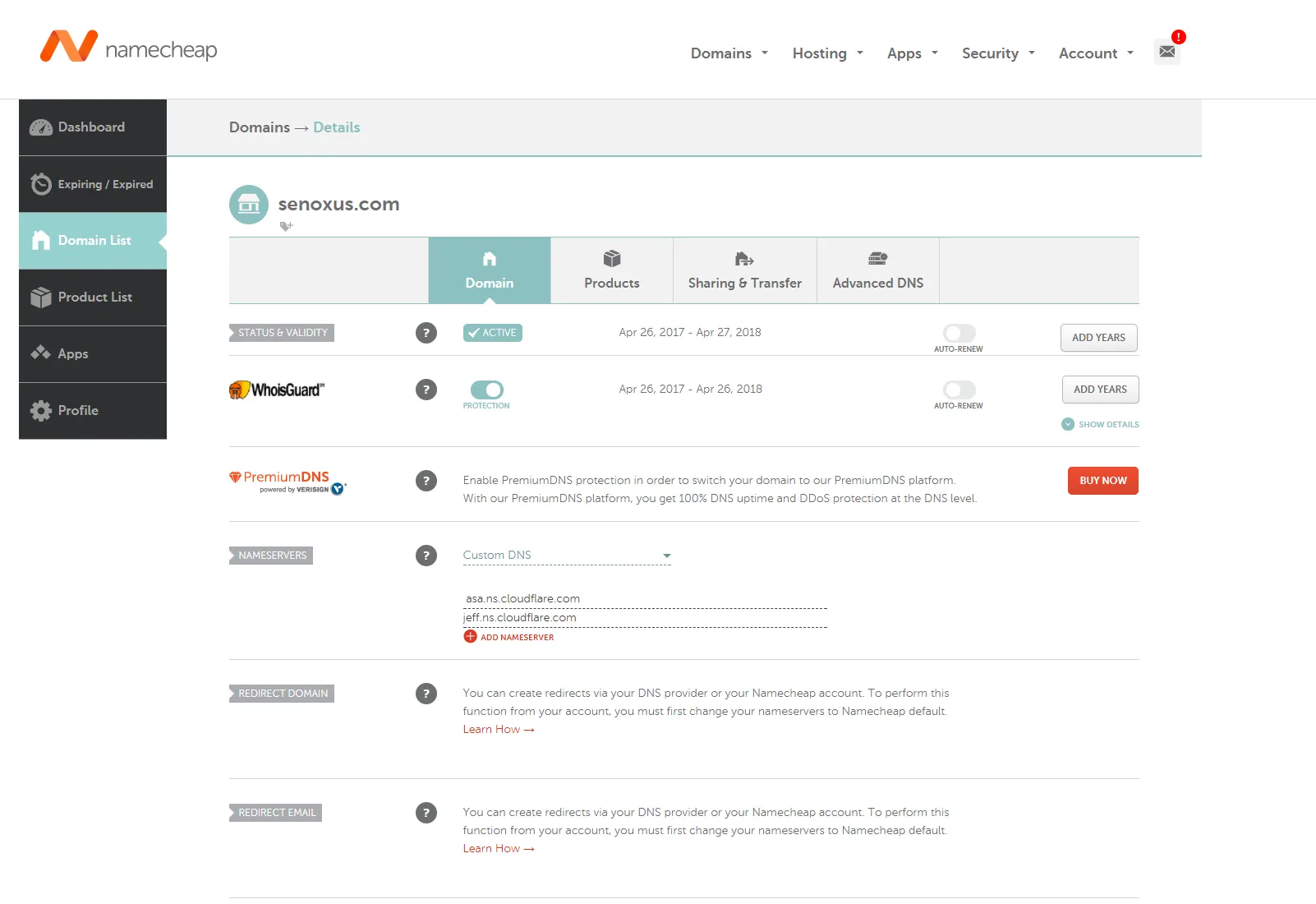
Task: Click date range 'Apr 26, 2017 - Apr 26, 2018'
Action: pyautogui.click(x=691, y=390)
